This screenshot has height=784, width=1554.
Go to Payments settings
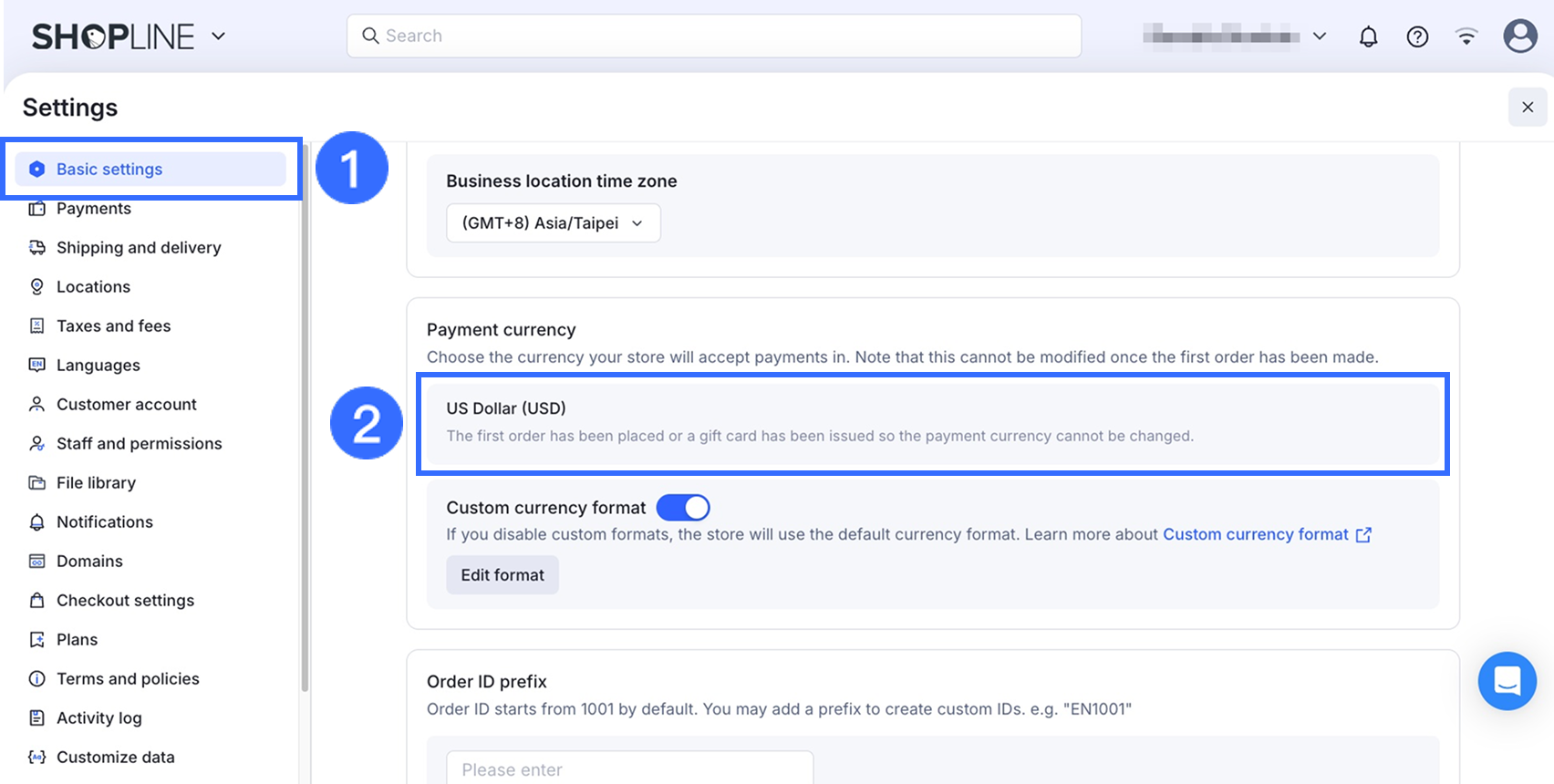[94, 209]
